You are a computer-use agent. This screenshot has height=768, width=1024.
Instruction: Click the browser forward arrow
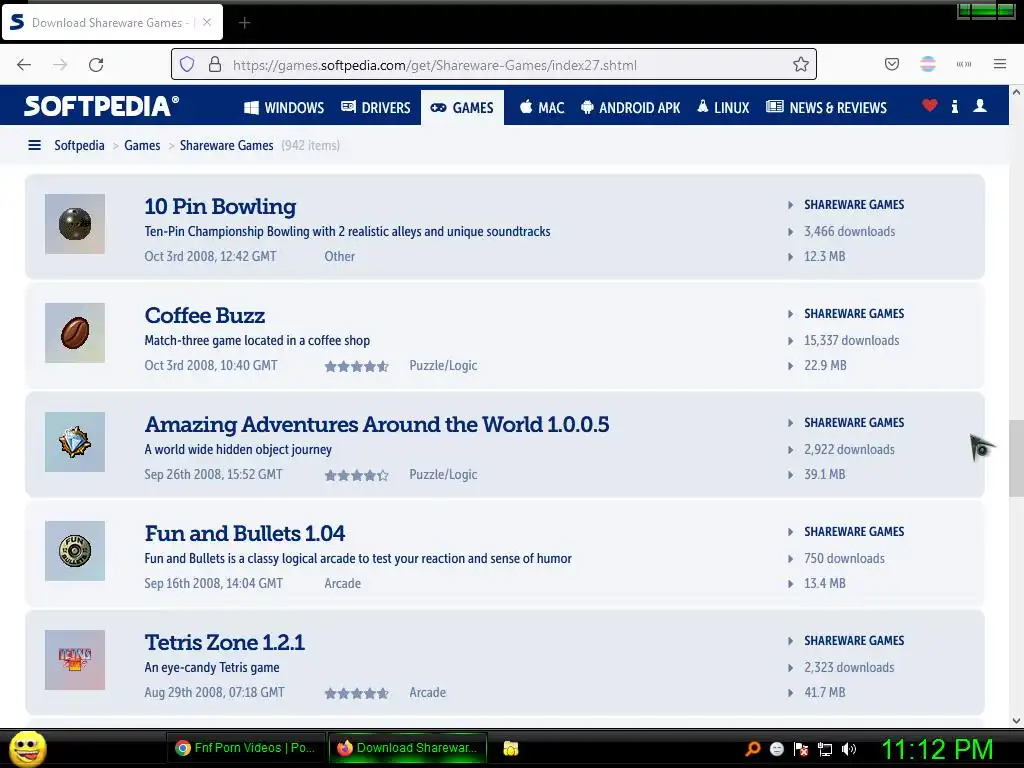pos(60,65)
